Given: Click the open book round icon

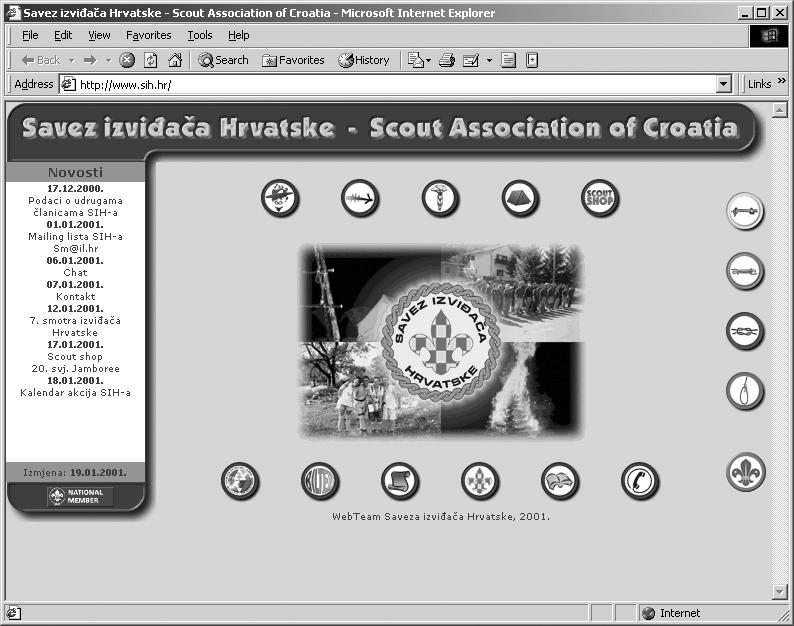Looking at the screenshot, I should click(x=560, y=481).
